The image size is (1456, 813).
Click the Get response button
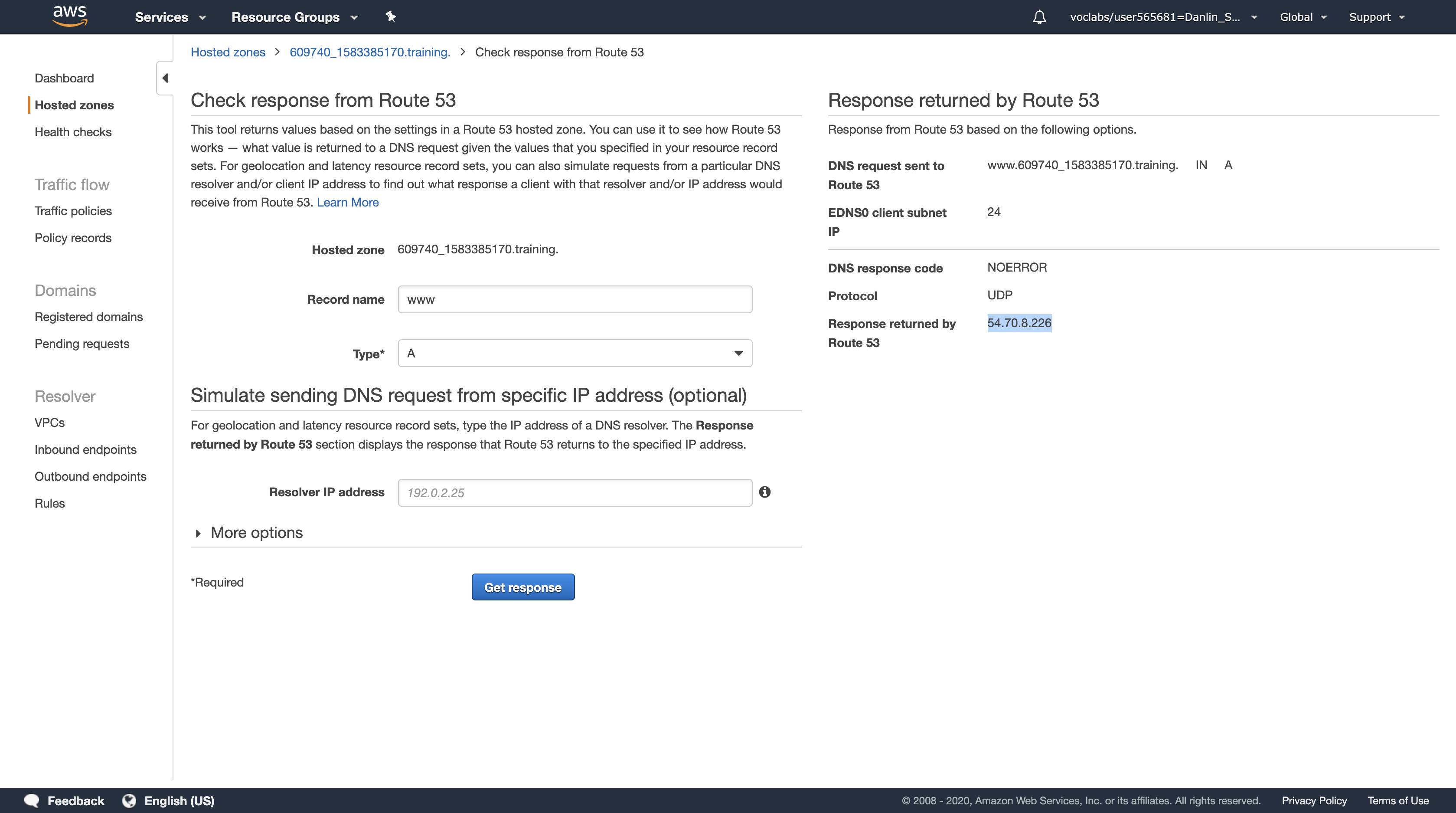point(523,587)
